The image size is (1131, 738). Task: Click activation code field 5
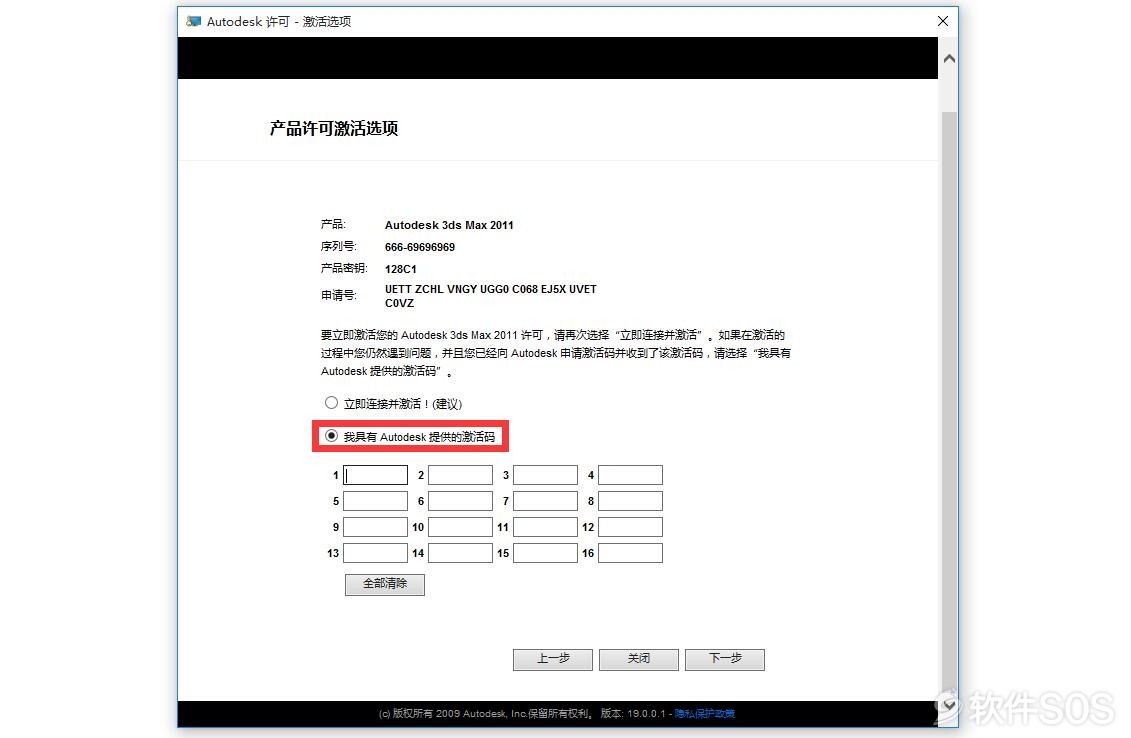(375, 501)
